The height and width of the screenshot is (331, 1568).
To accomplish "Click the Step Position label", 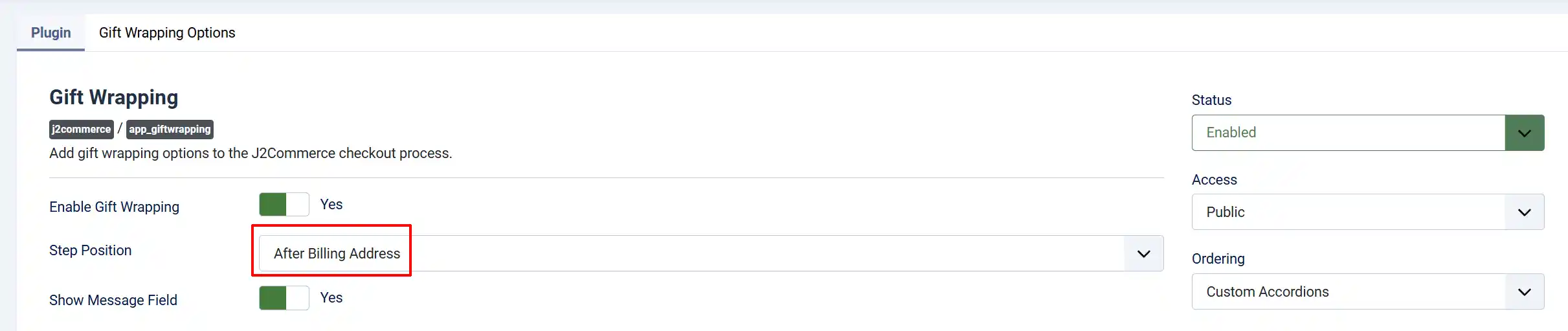I will pos(90,250).
